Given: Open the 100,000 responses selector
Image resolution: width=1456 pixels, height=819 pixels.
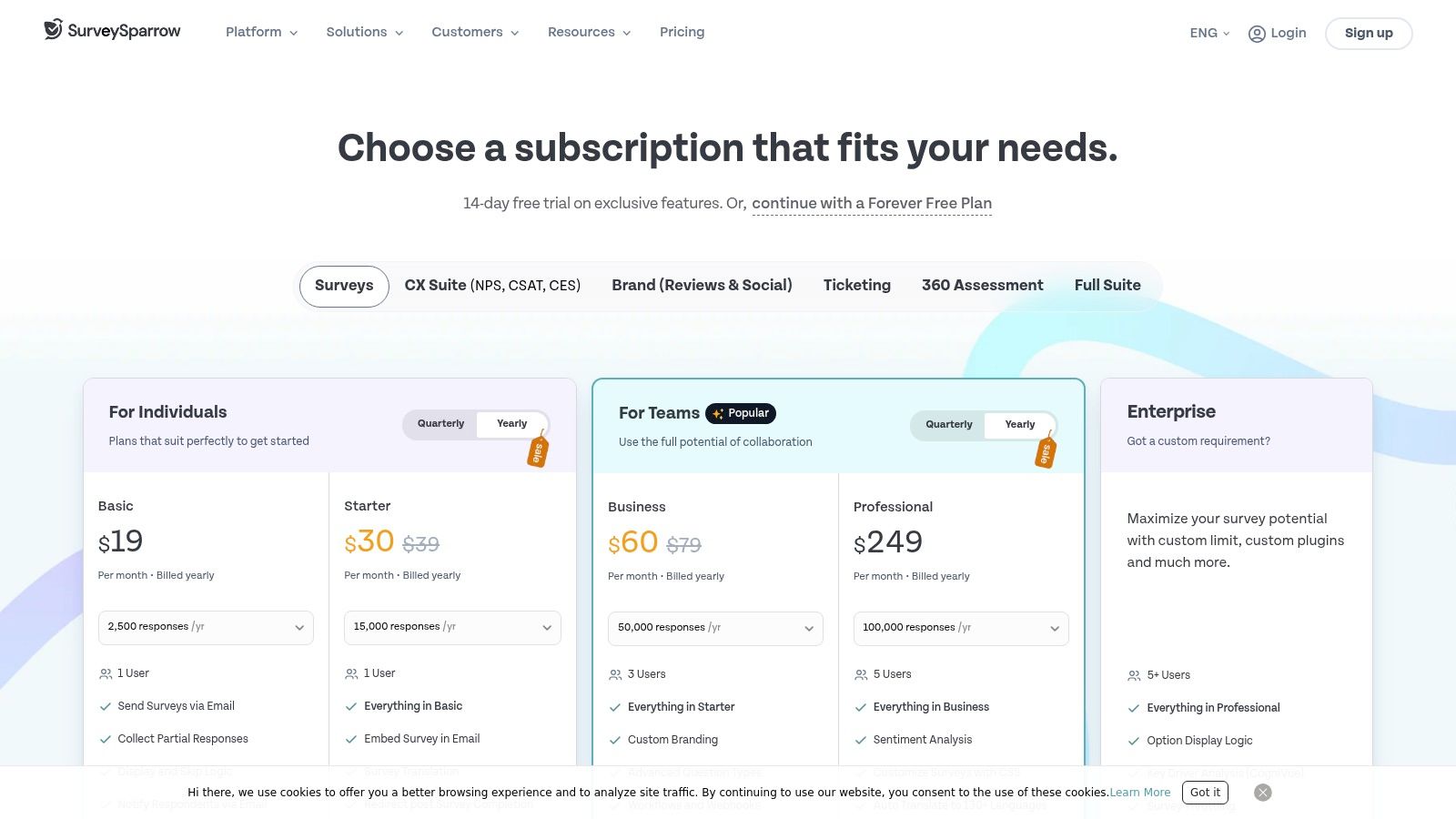Looking at the screenshot, I should [961, 629].
